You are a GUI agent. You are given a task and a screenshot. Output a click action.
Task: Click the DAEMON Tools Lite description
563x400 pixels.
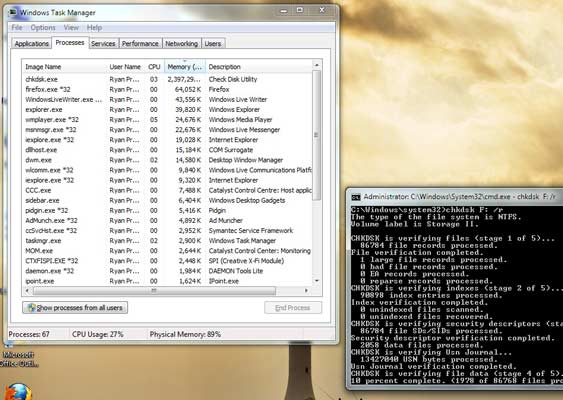point(236,271)
